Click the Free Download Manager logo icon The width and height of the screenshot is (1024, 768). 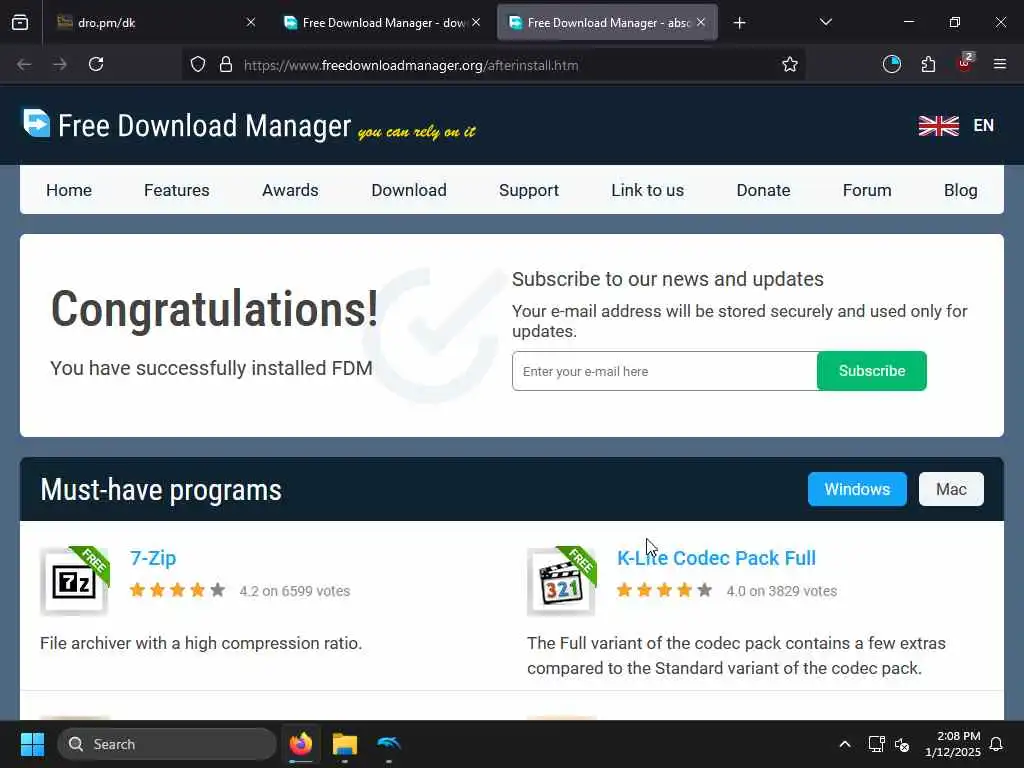(37, 123)
